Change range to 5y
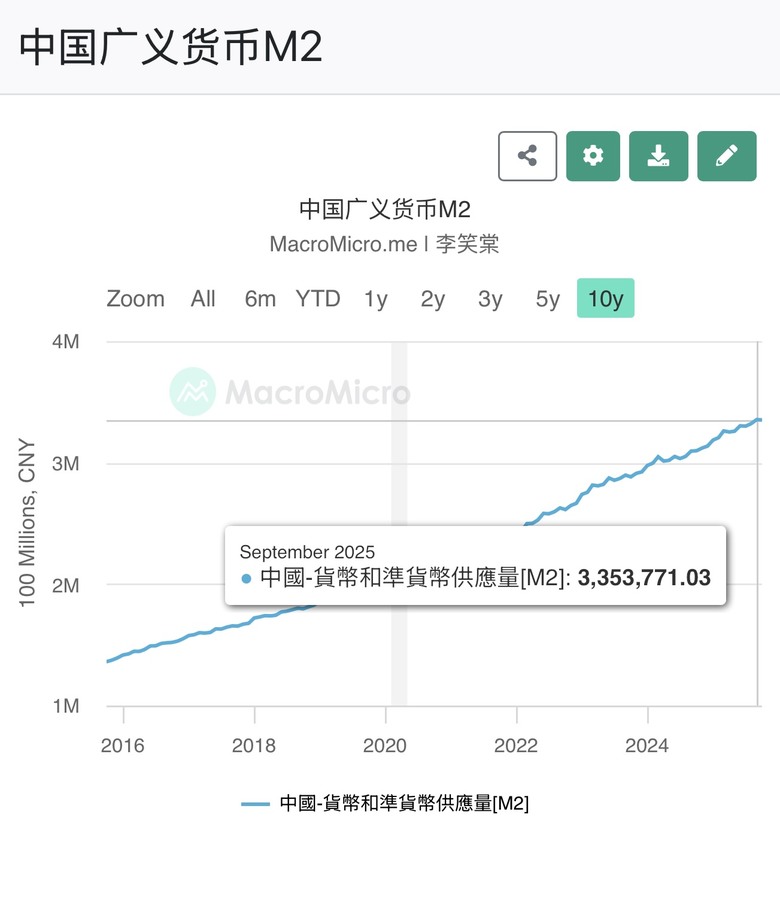 pyautogui.click(x=547, y=299)
